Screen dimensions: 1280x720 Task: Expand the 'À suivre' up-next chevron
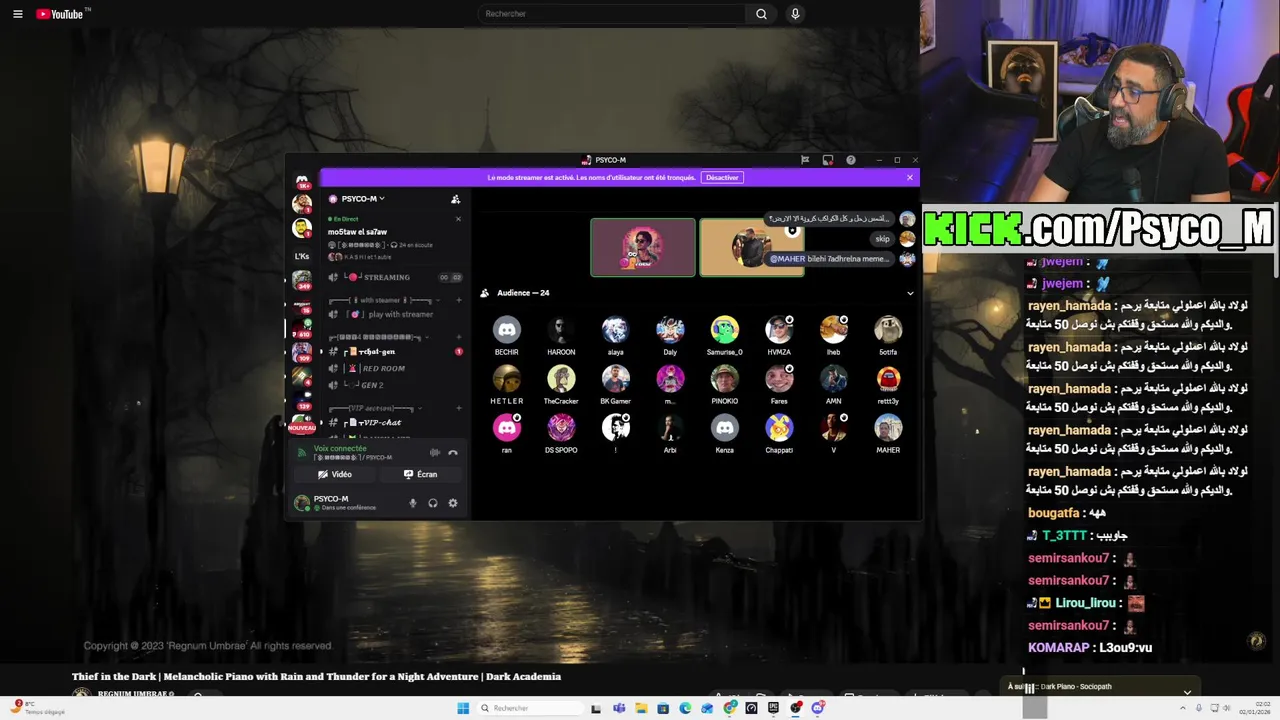point(1187,692)
